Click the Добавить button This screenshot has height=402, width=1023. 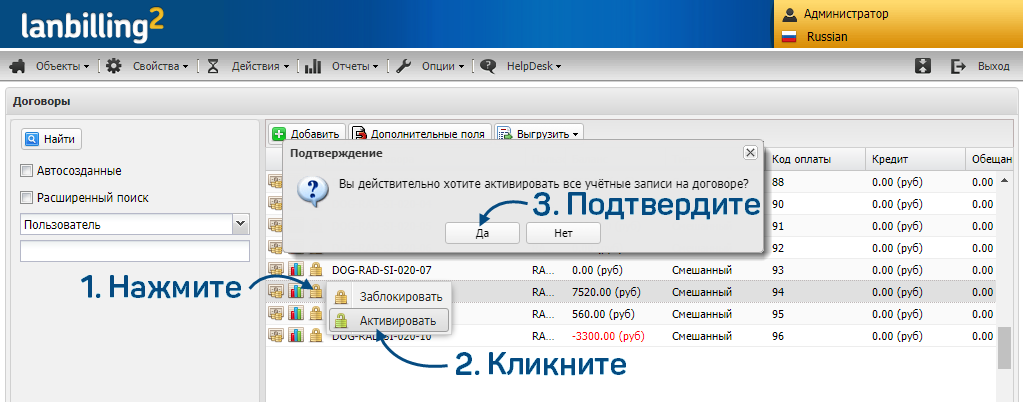pos(307,134)
